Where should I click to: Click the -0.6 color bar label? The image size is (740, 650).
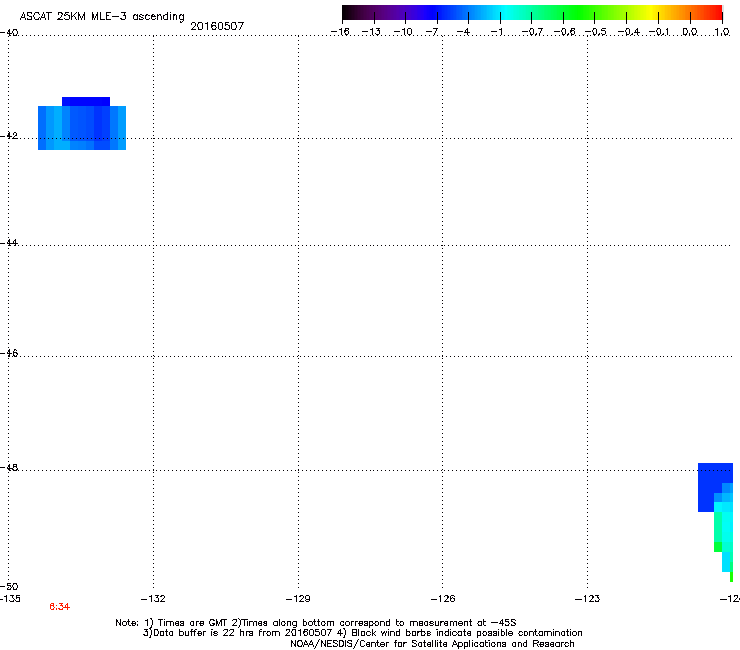click(x=564, y=32)
